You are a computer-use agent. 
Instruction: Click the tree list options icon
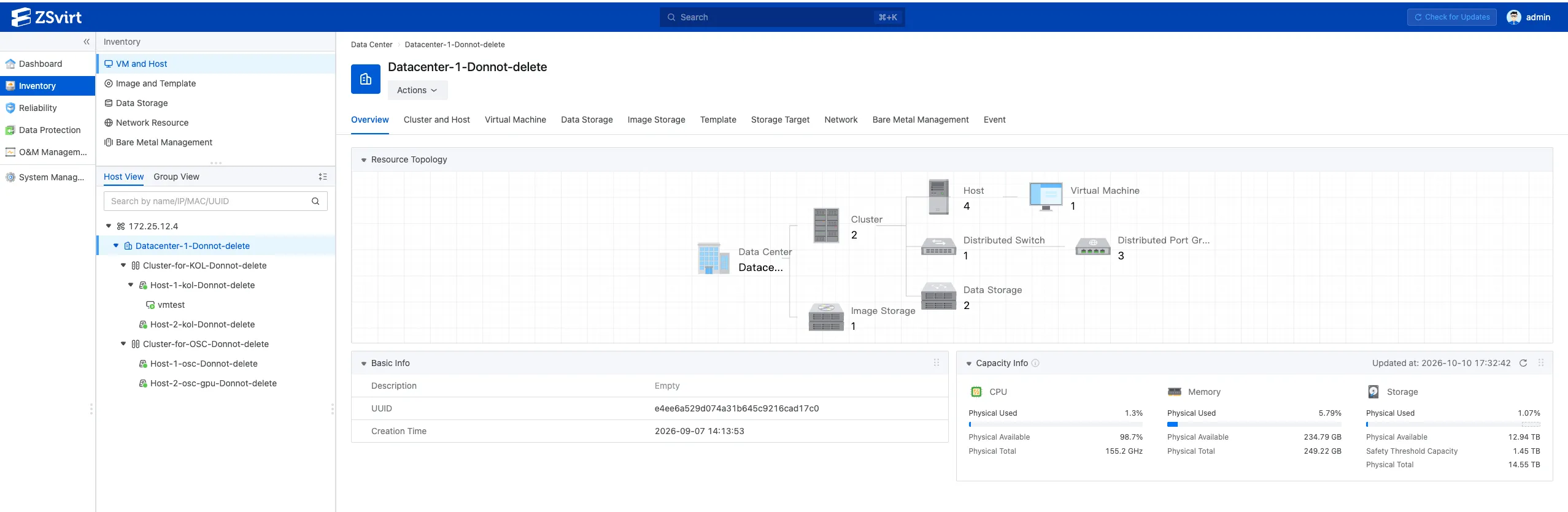323,177
